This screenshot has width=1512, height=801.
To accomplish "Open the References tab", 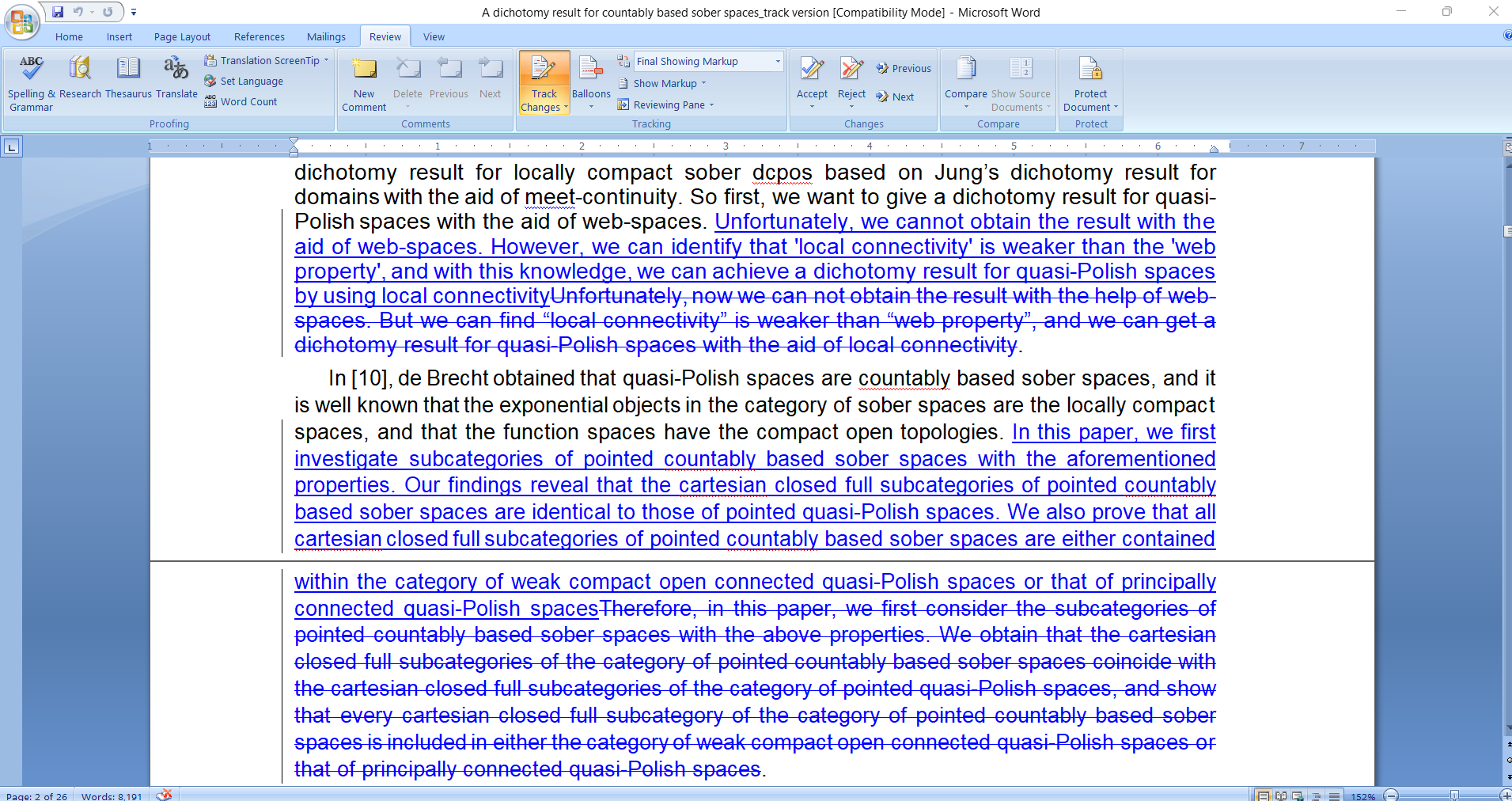I will pyautogui.click(x=259, y=36).
